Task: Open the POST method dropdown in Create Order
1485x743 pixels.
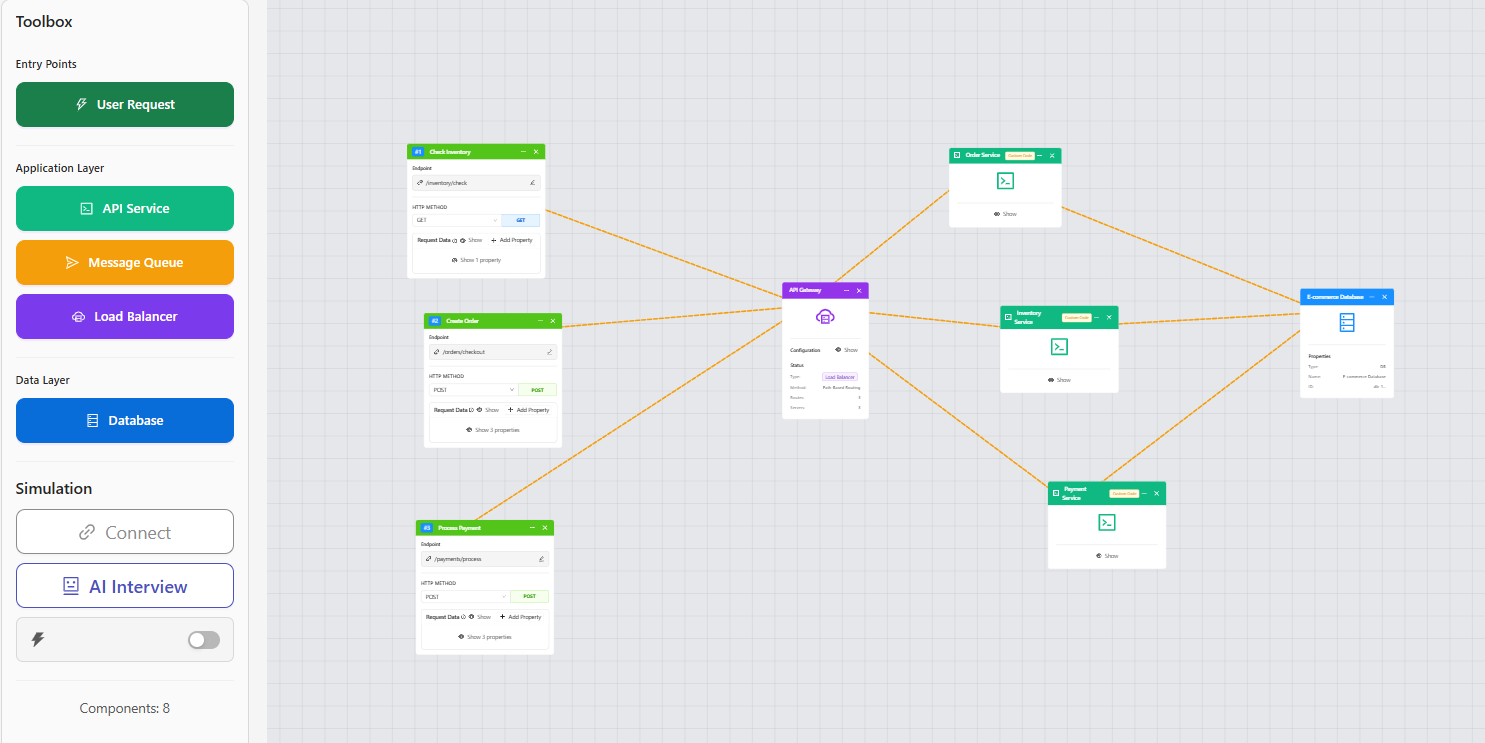Action: pyautogui.click(x=474, y=389)
